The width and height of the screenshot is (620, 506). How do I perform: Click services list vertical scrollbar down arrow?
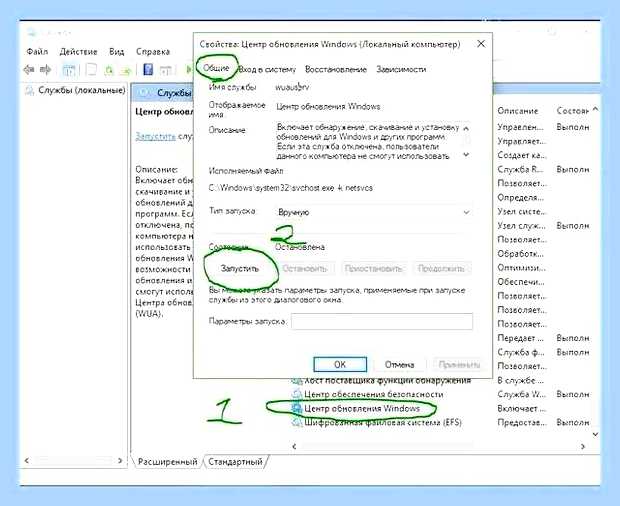[x=595, y=434]
